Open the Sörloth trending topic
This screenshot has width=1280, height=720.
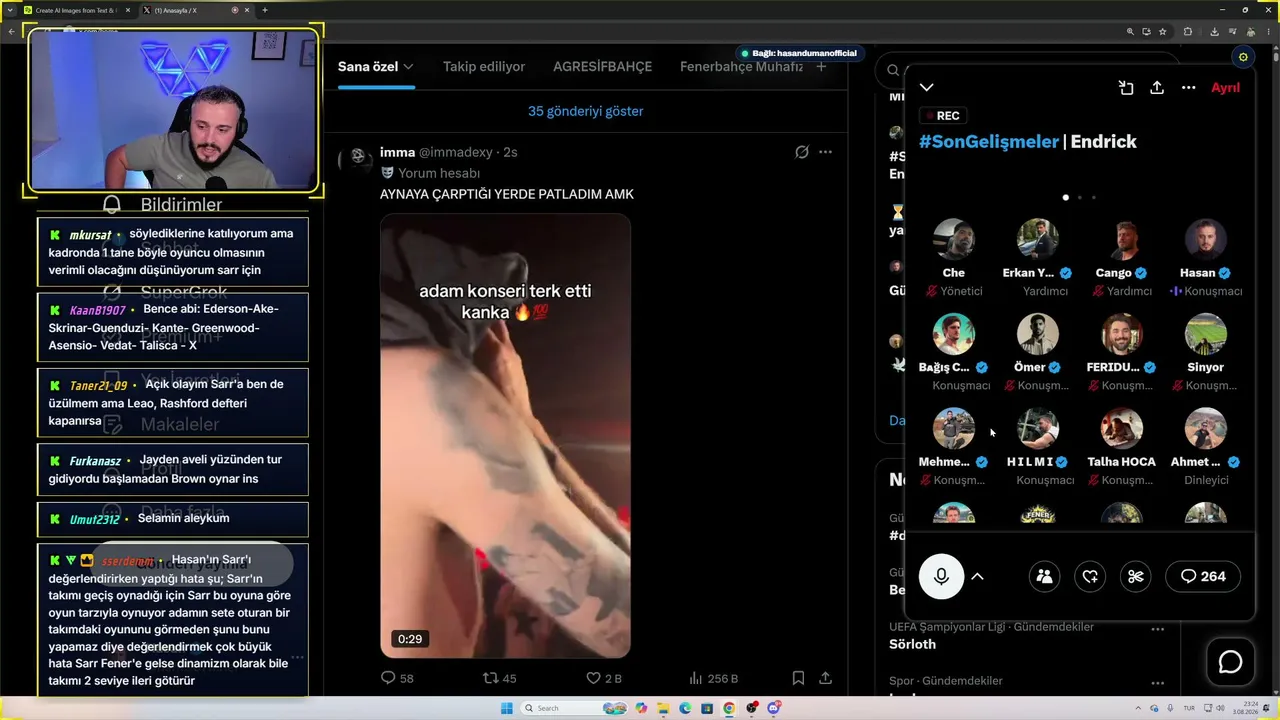pyautogui.click(x=912, y=644)
